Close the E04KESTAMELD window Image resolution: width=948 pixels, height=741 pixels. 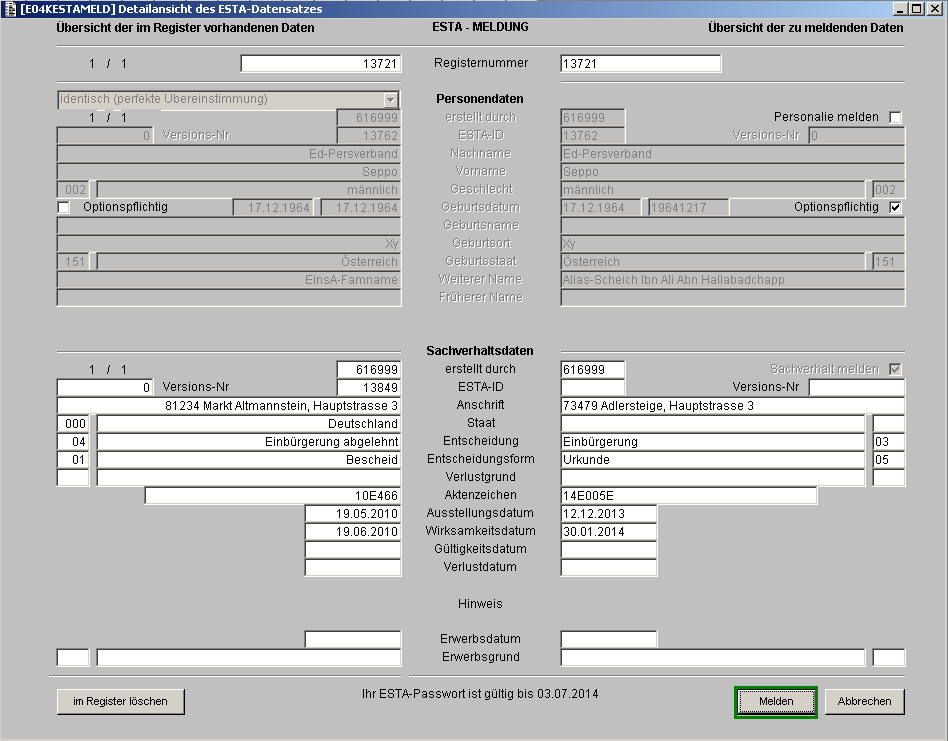(934, 8)
